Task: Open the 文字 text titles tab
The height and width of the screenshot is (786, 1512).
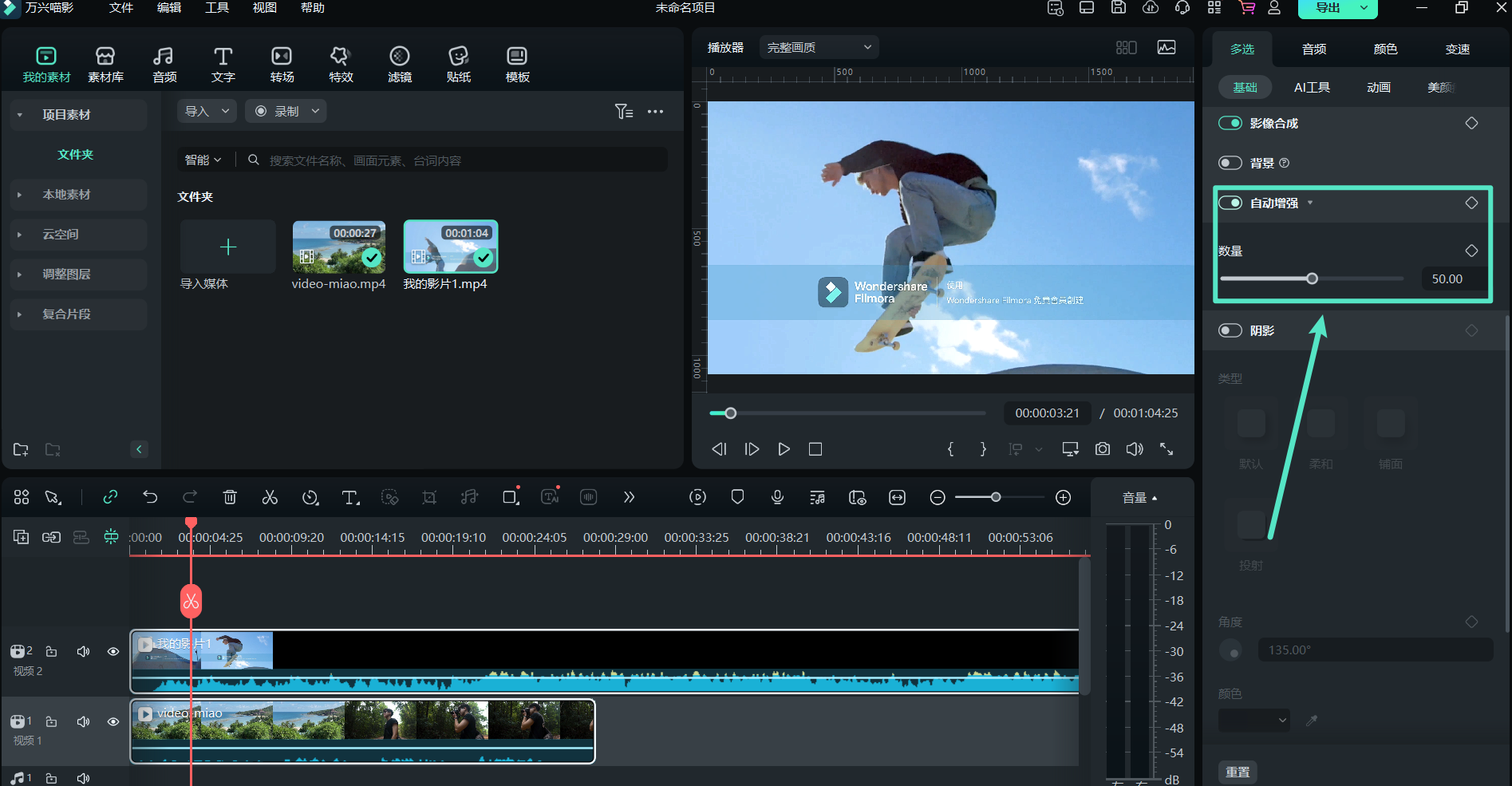Action: coord(223,64)
